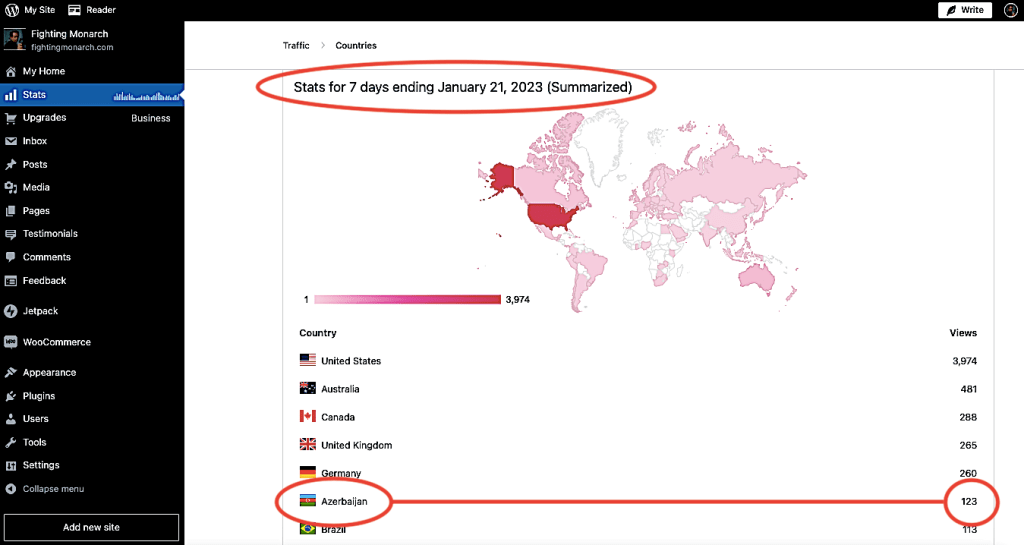Open WooCommerce from sidebar
Viewport: 1024px width, 545px height.
tap(56, 342)
